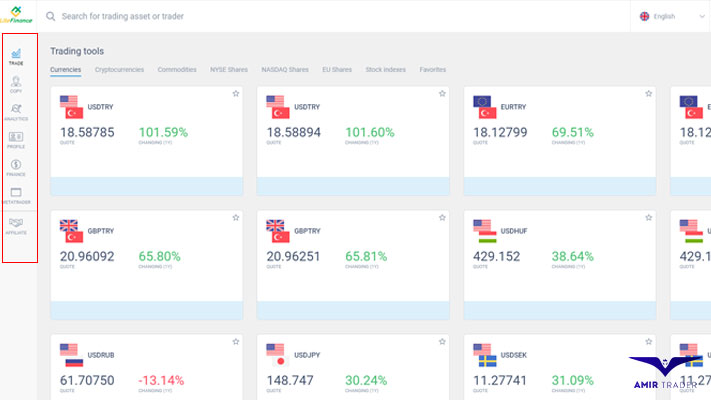
Task: Star the EURTRY card as favorite
Action: (648, 93)
